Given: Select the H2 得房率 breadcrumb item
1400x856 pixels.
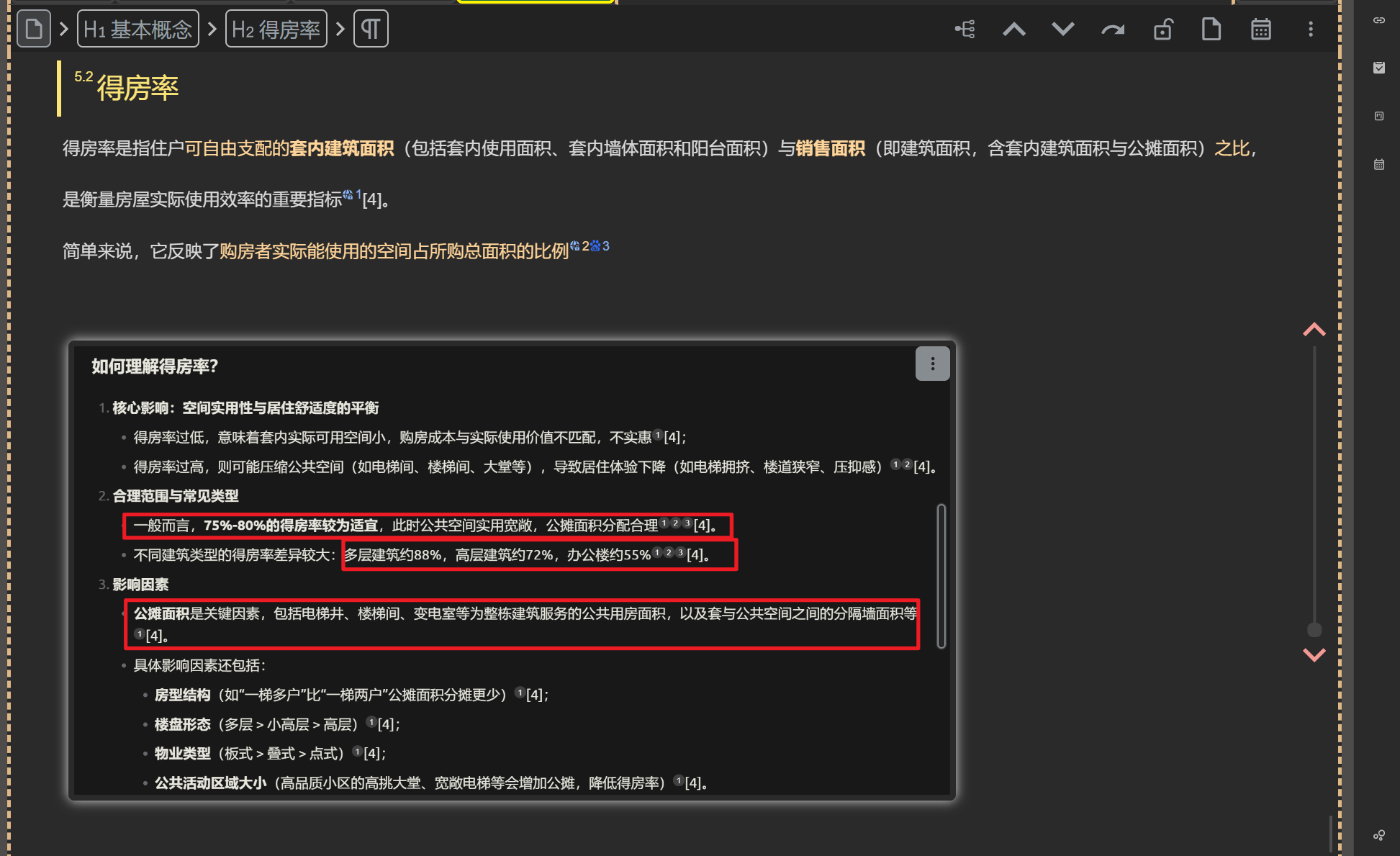Looking at the screenshot, I should click(276, 29).
